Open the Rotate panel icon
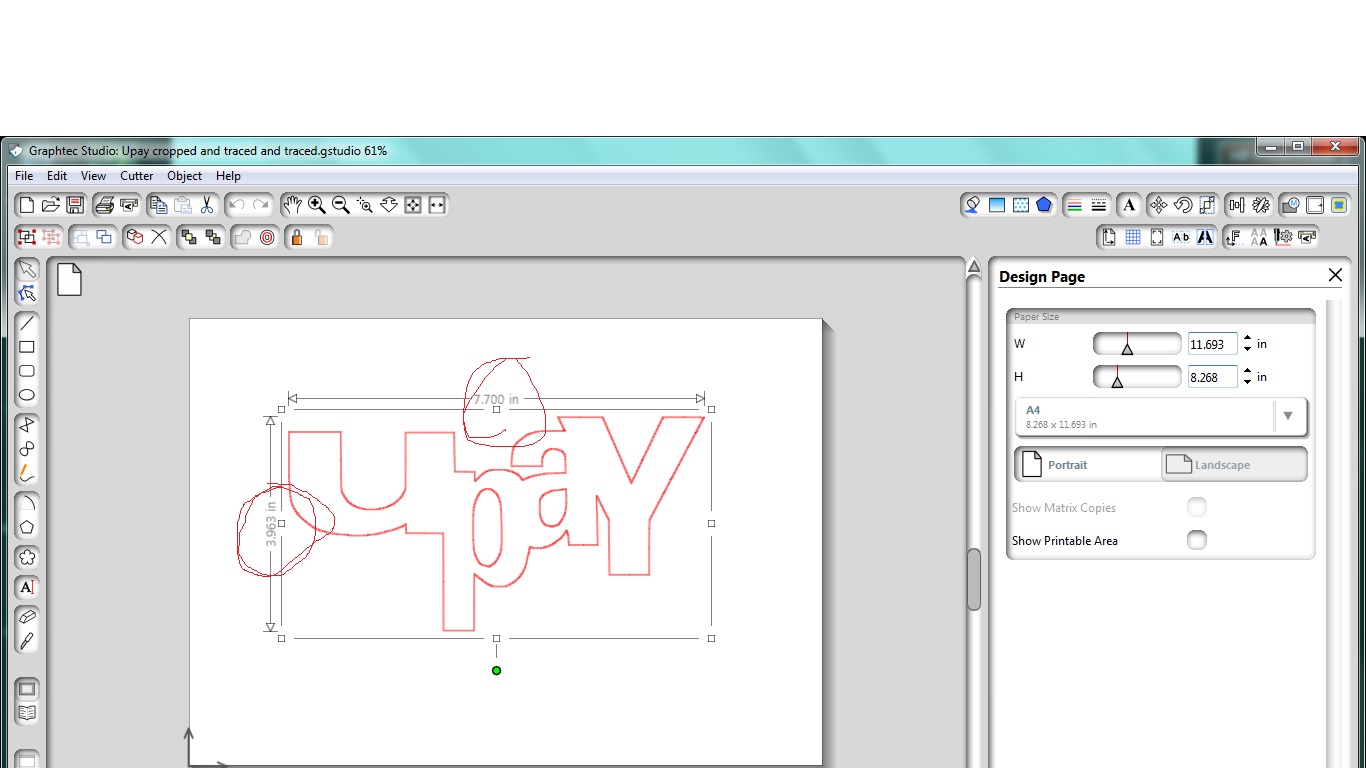This screenshot has width=1366, height=768. pyautogui.click(x=1182, y=205)
